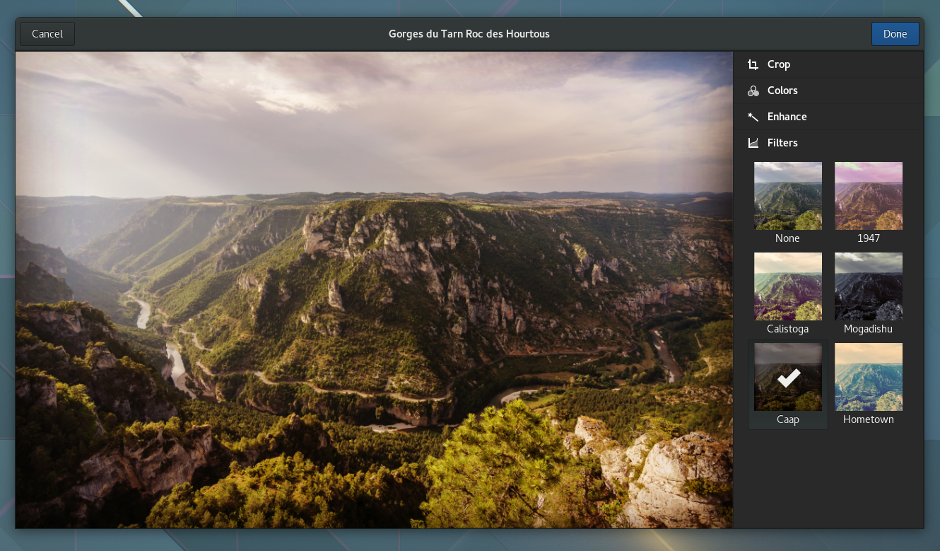Click the 1947 label text
Image resolution: width=940 pixels, height=551 pixels.
[x=868, y=239]
